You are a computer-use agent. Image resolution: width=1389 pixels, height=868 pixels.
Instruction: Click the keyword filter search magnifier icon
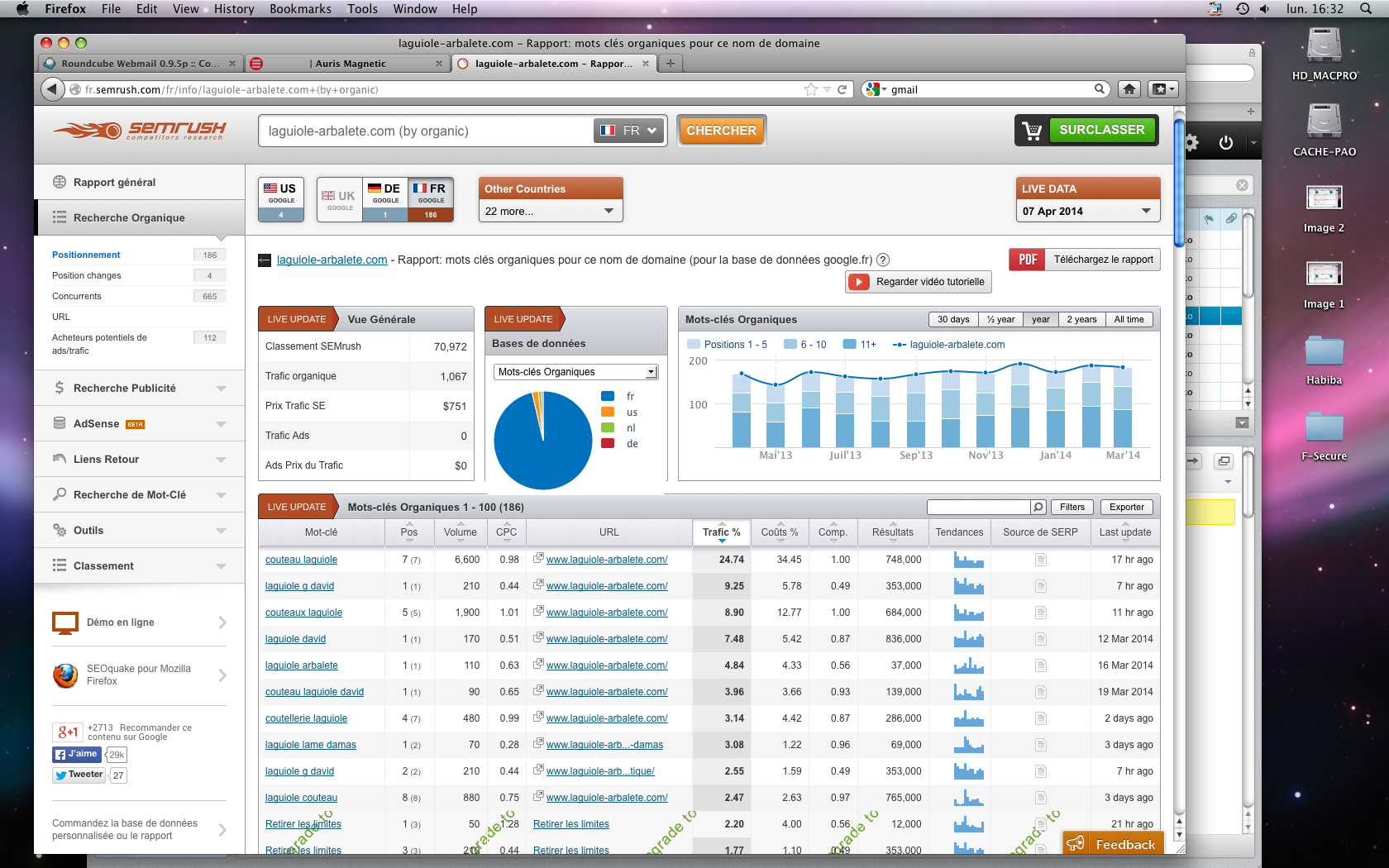[x=1038, y=507]
